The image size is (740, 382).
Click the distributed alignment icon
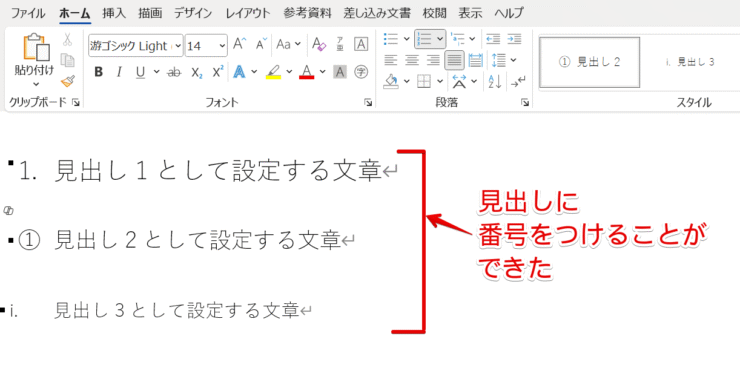click(476, 60)
